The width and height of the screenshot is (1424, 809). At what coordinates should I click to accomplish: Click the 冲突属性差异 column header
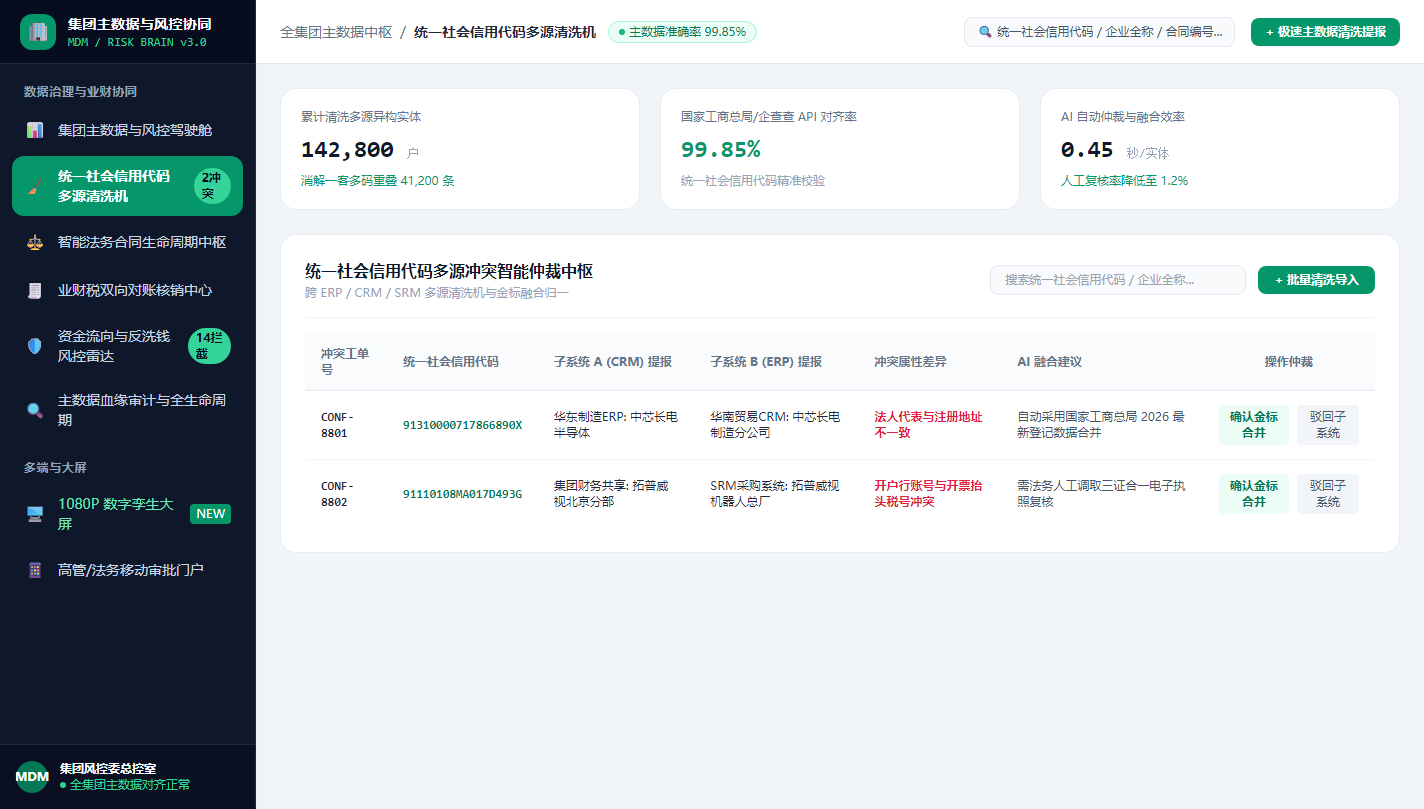(910, 362)
